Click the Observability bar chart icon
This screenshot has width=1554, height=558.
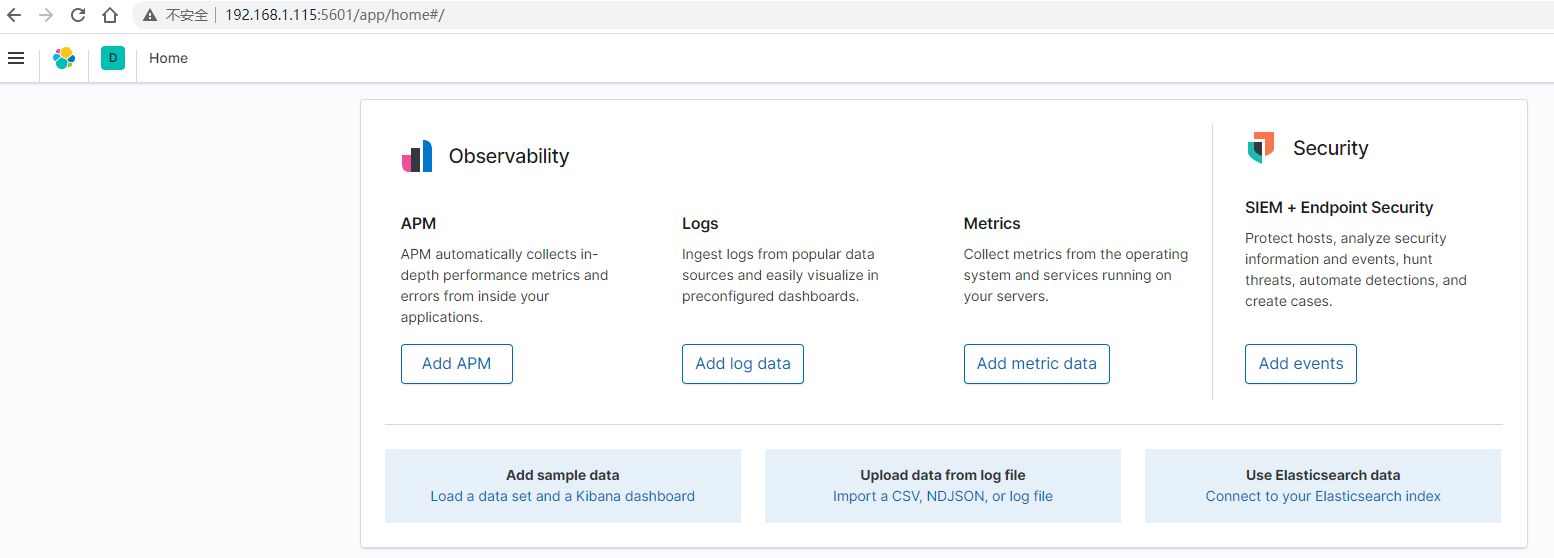pos(417,156)
